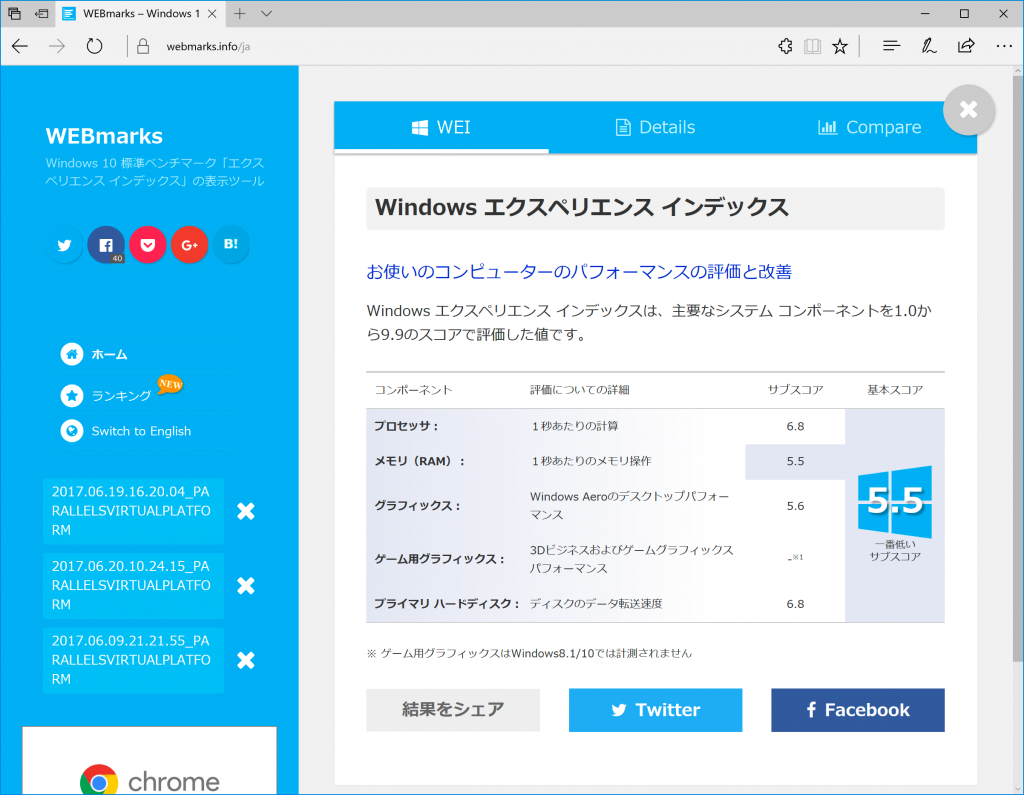Delete the 2017.06.19.16.20.04 result
The width and height of the screenshot is (1024, 795).
click(246, 511)
